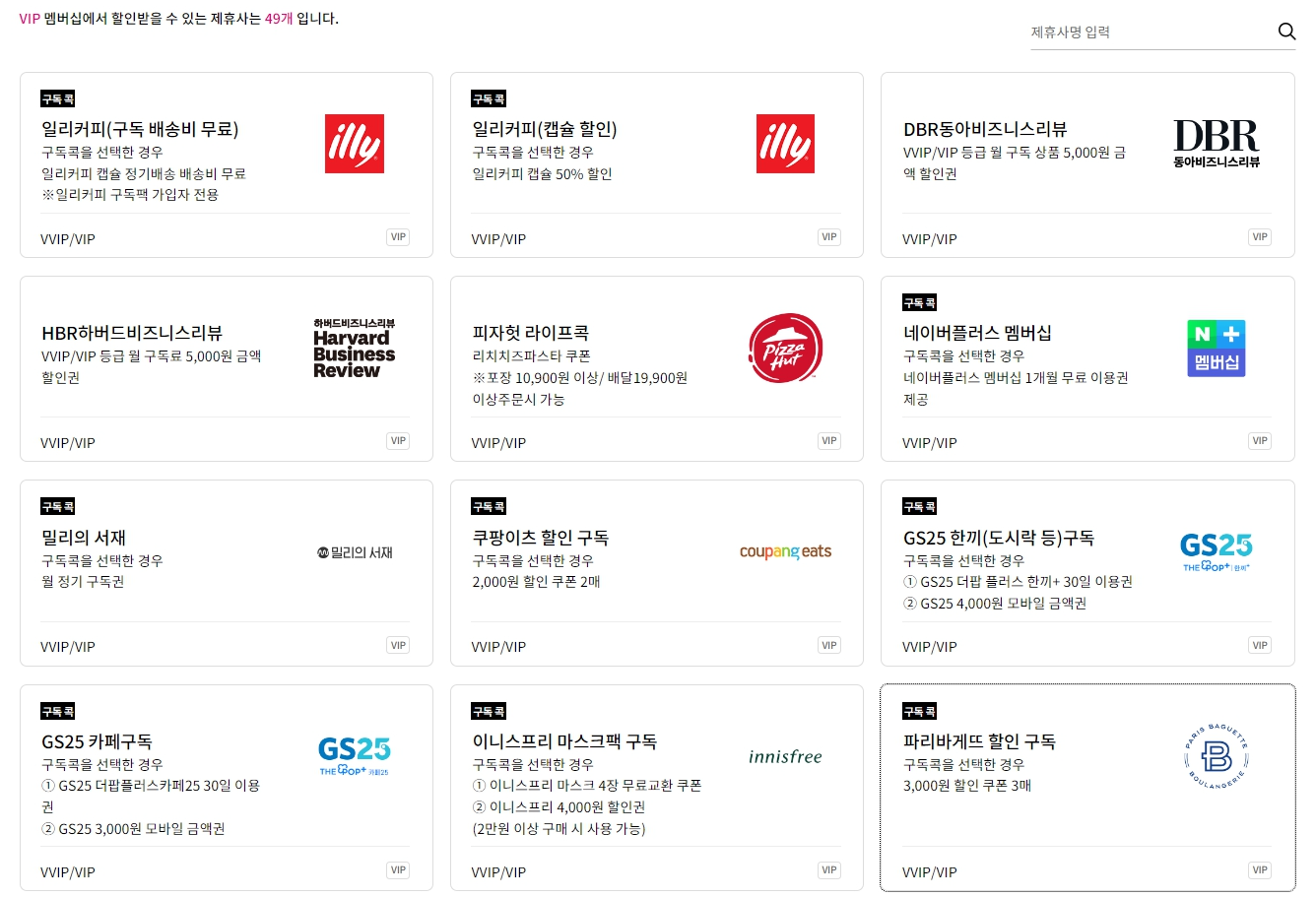Screen dimensions: 1316x898
Task: Click 구독콕 tag on 네이버플러스 멤버십 card
Action: [x=920, y=302]
